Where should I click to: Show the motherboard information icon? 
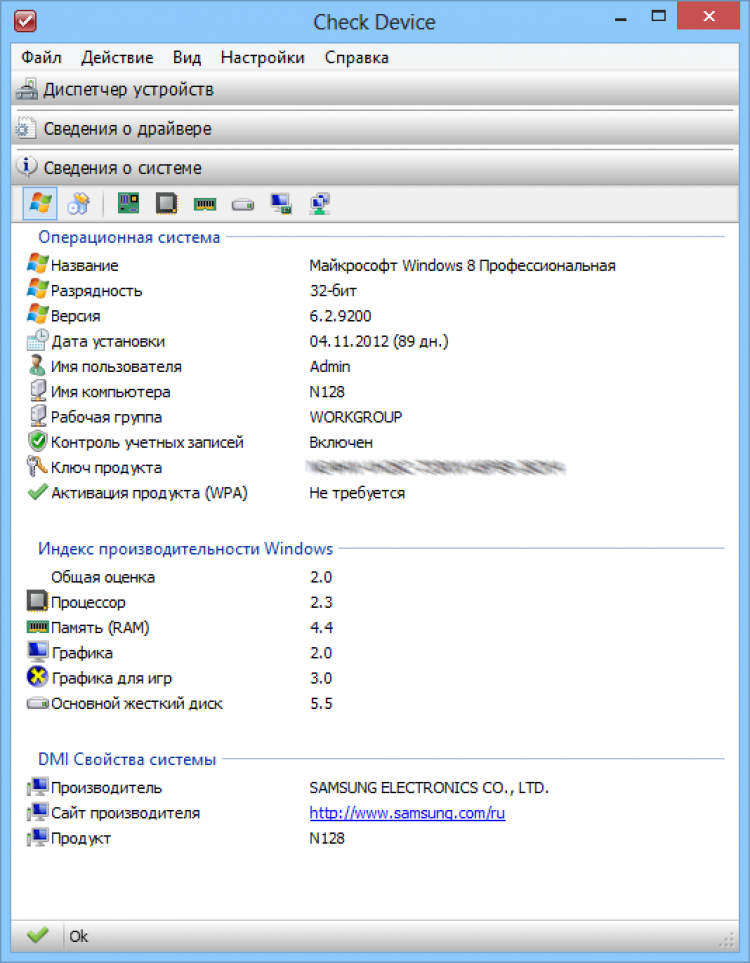tap(128, 203)
